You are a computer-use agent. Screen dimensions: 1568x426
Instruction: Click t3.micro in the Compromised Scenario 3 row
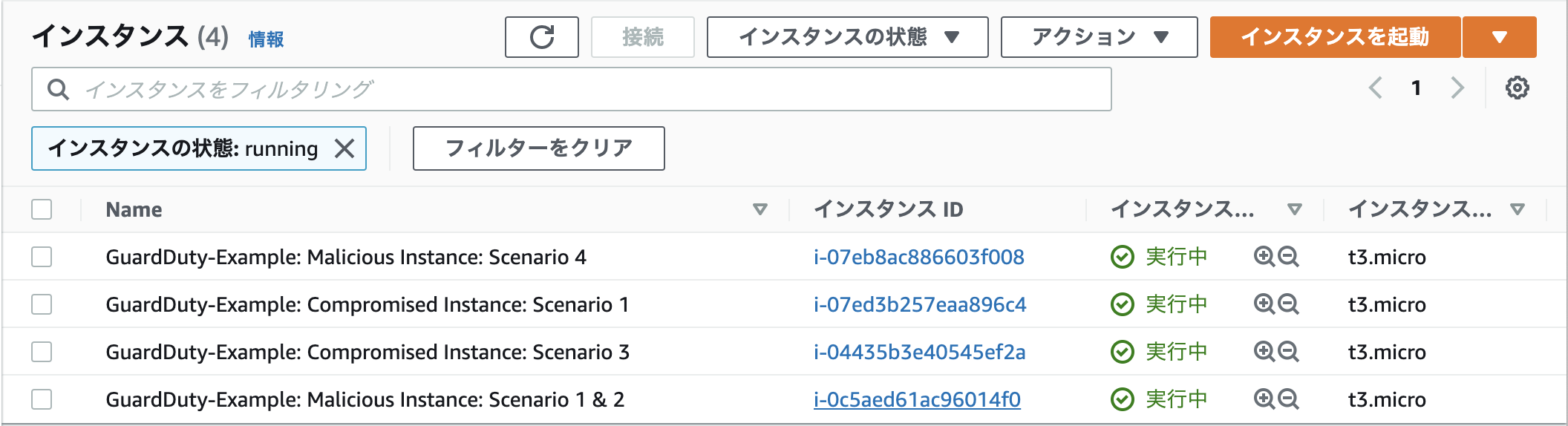1387,352
